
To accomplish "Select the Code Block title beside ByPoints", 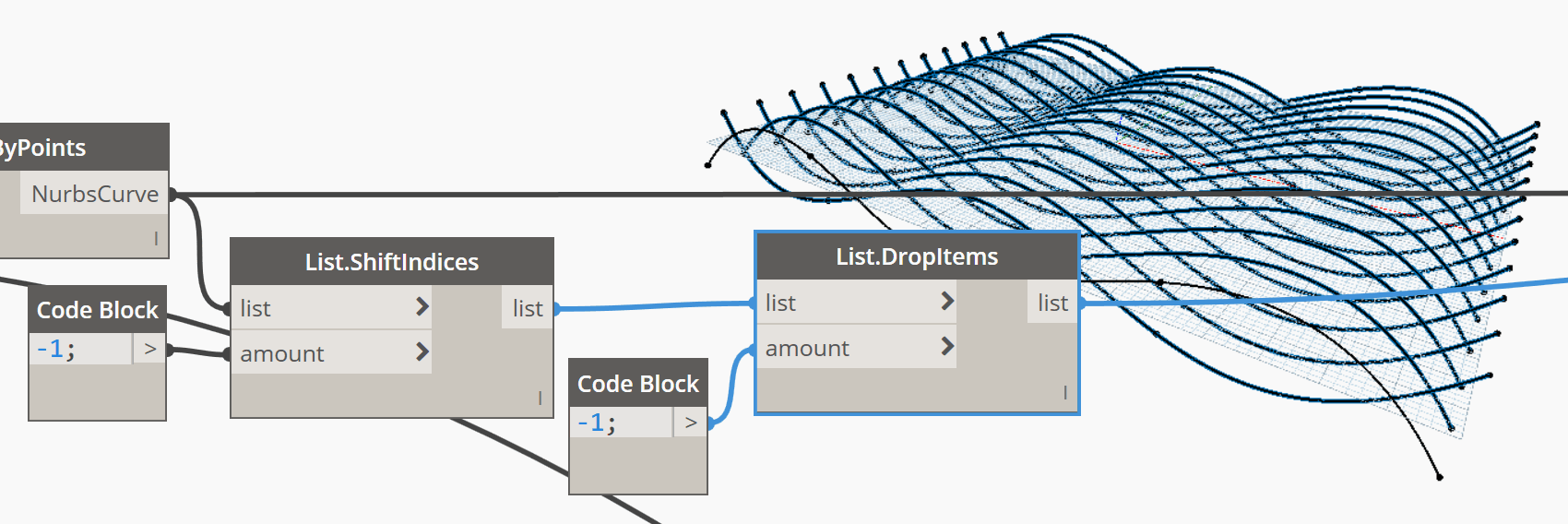I will click(x=97, y=310).
